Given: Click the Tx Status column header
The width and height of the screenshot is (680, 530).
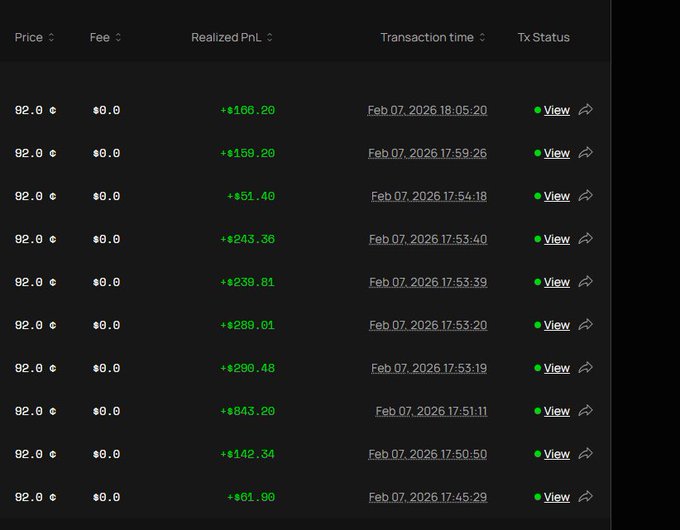Looking at the screenshot, I should (543, 38).
